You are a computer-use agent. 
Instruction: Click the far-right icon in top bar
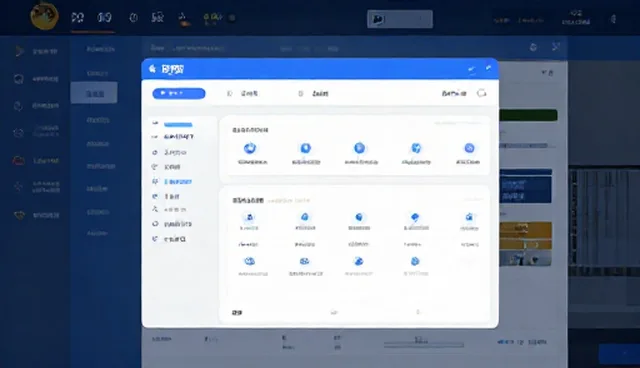click(613, 19)
